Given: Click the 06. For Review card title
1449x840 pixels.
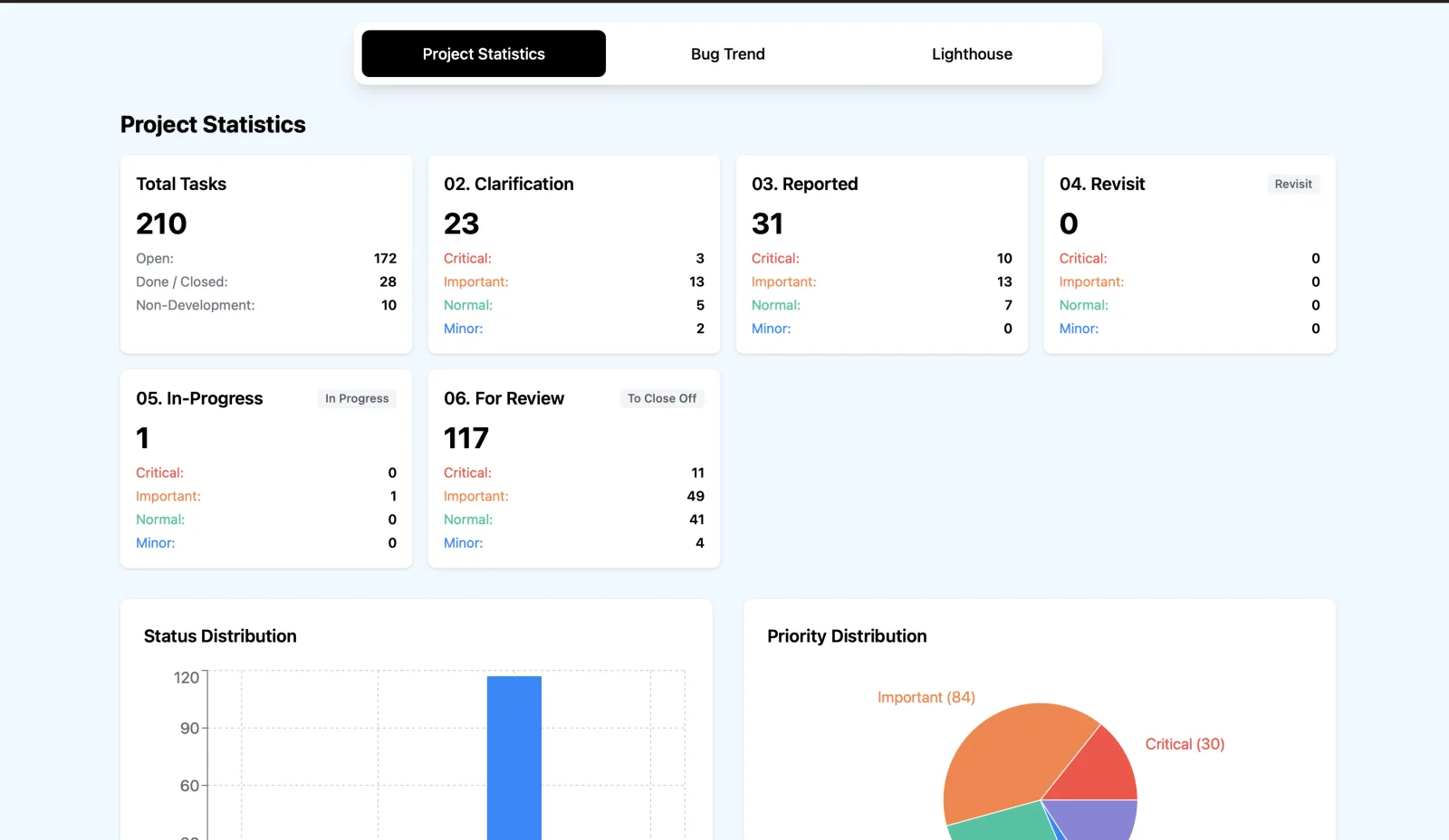Looking at the screenshot, I should (x=504, y=398).
